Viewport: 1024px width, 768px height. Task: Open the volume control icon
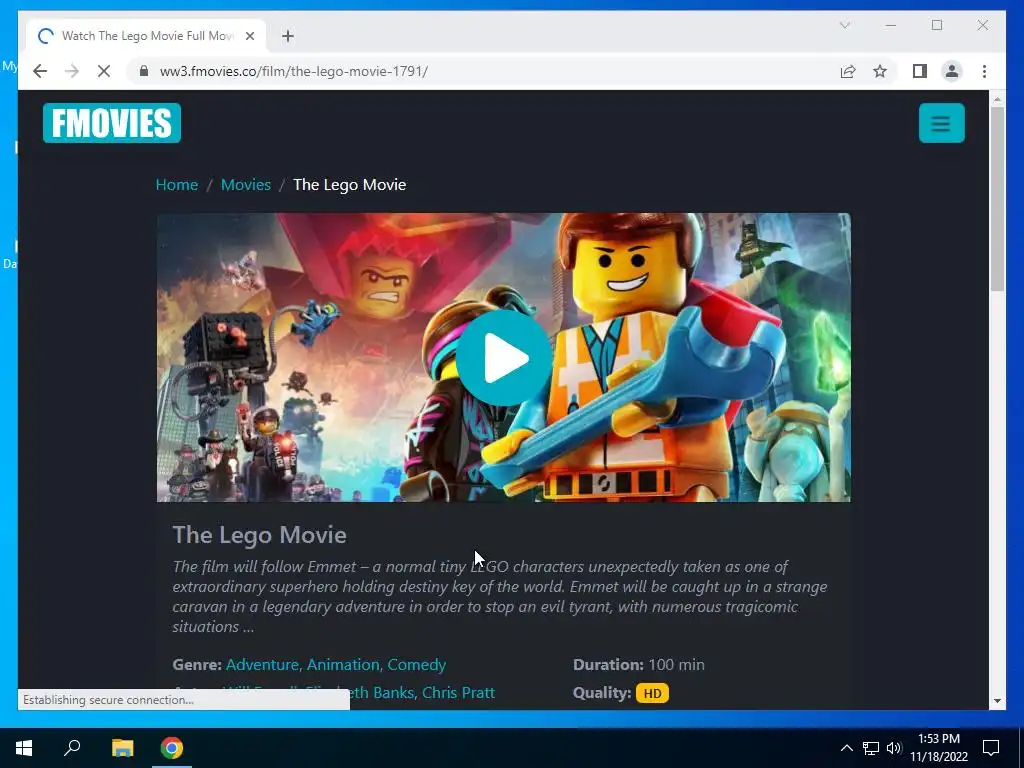pyautogui.click(x=894, y=748)
